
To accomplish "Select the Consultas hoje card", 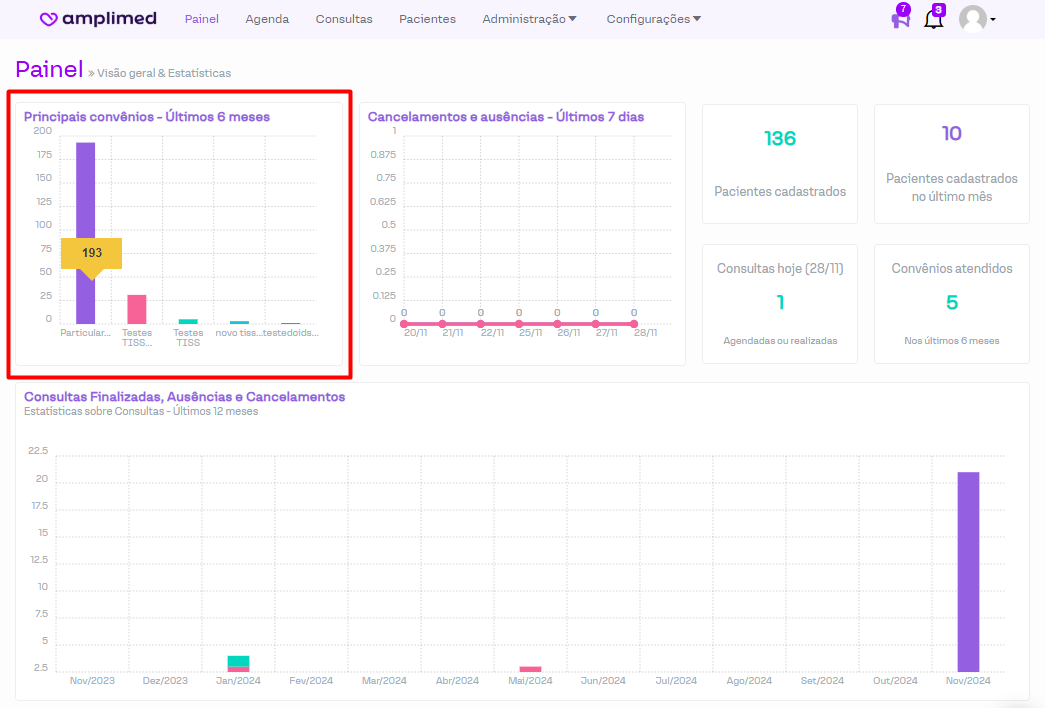I will (780, 304).
